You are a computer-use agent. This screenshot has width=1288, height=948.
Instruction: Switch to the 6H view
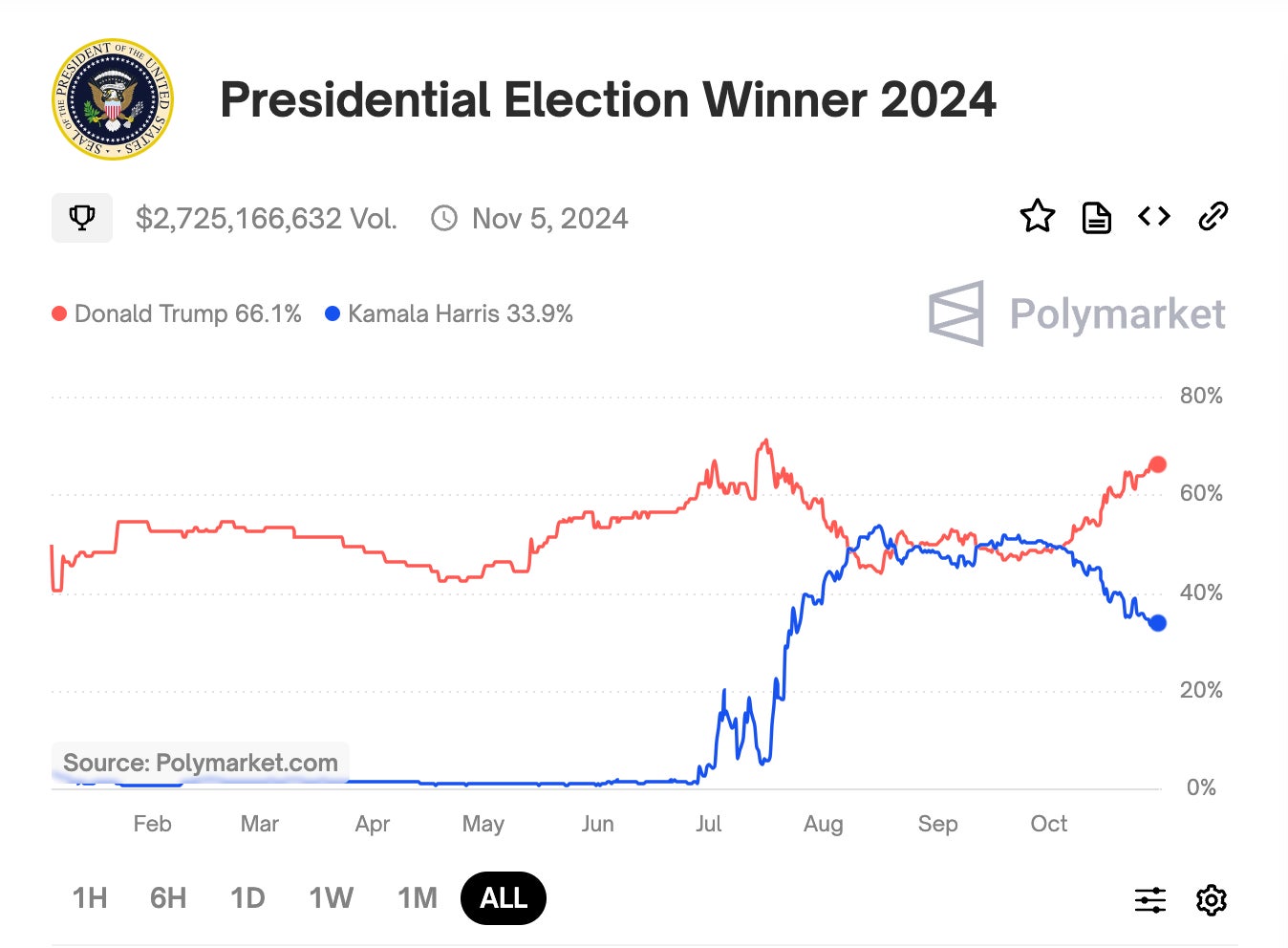(168, 897)
